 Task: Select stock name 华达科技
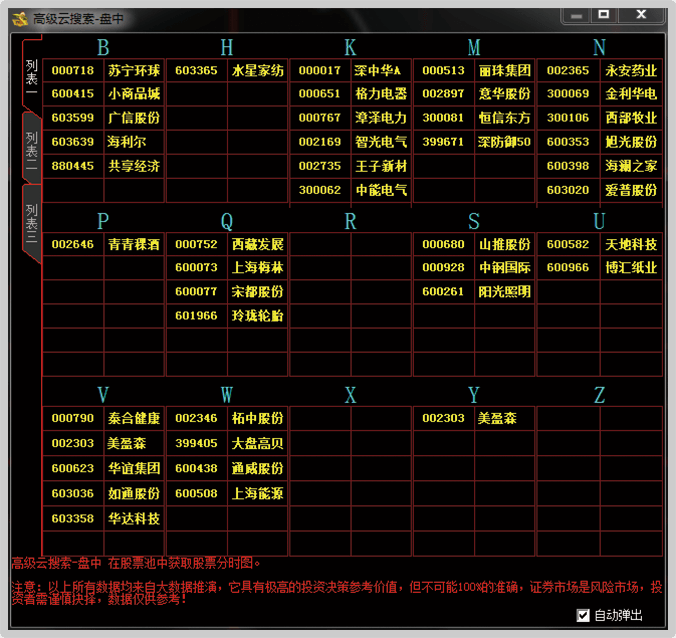click(x=134, y=518)
